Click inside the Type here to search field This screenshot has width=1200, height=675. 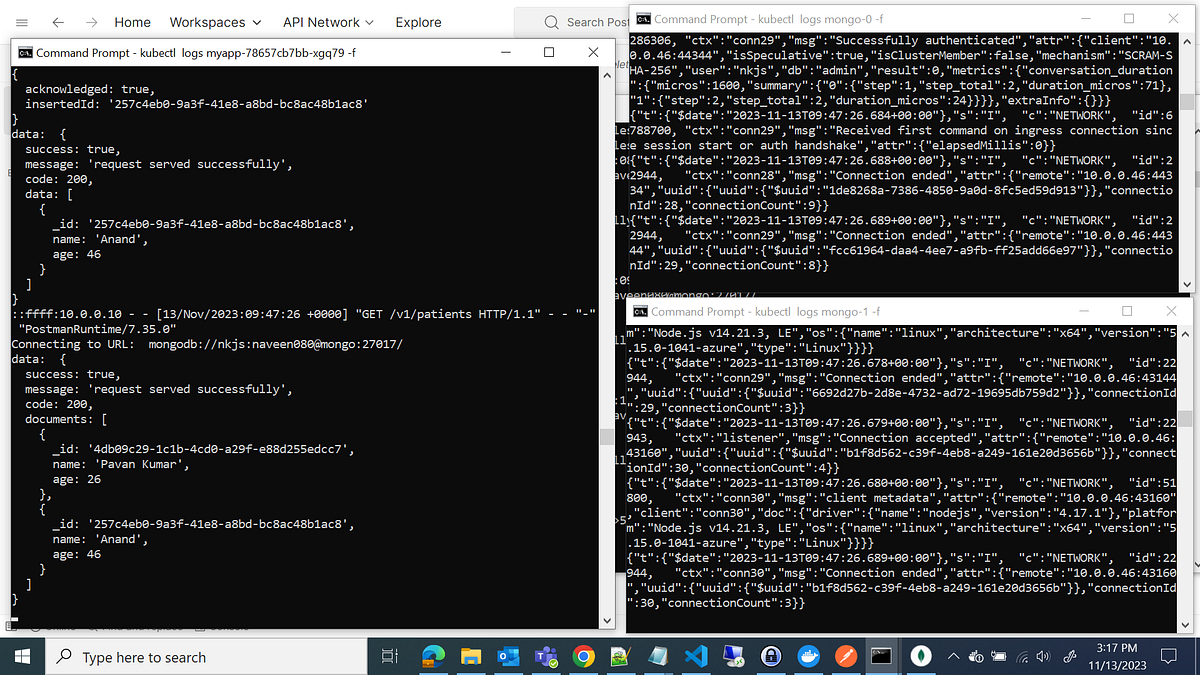[x=180, y=657]
